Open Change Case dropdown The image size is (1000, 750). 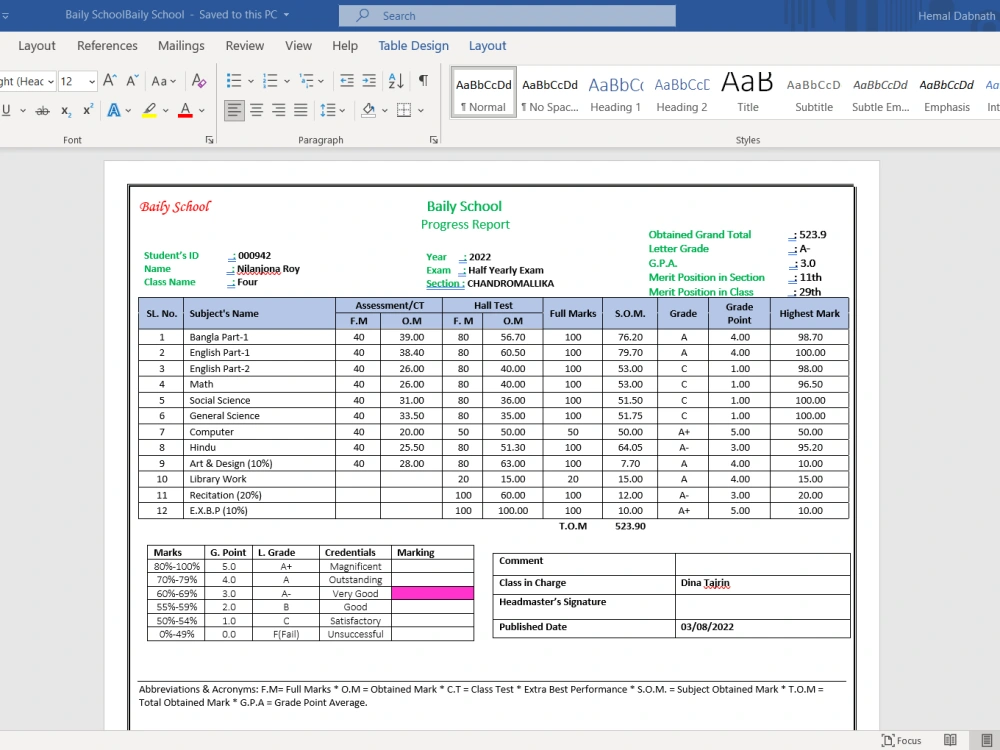[x=163, y=81]
